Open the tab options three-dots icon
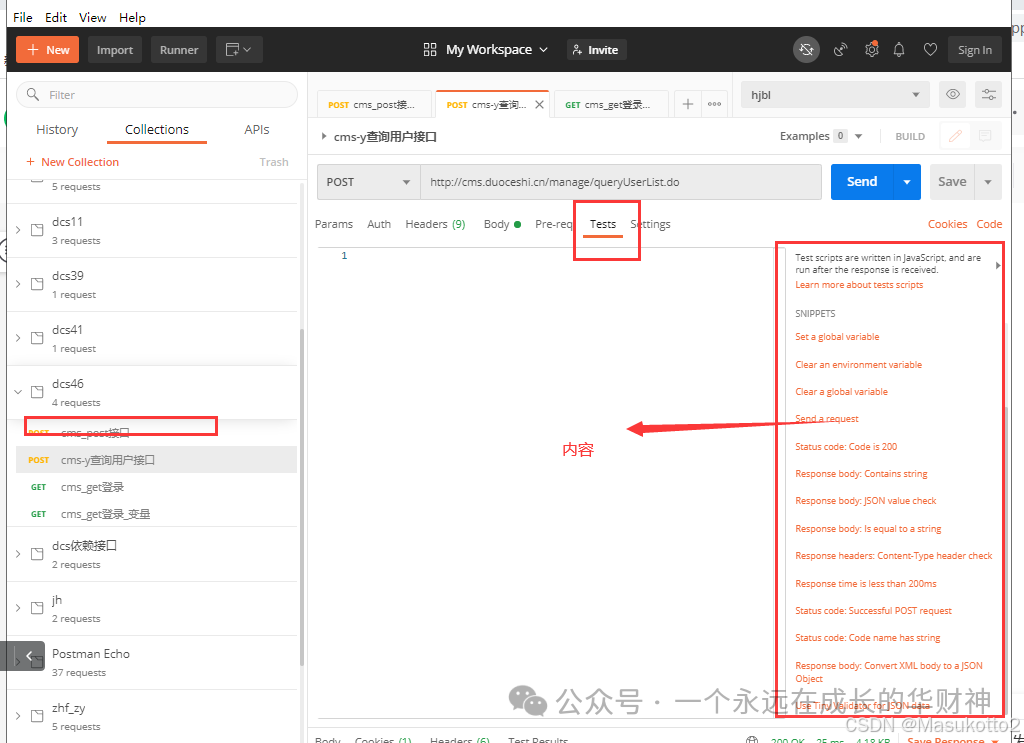 714,104
